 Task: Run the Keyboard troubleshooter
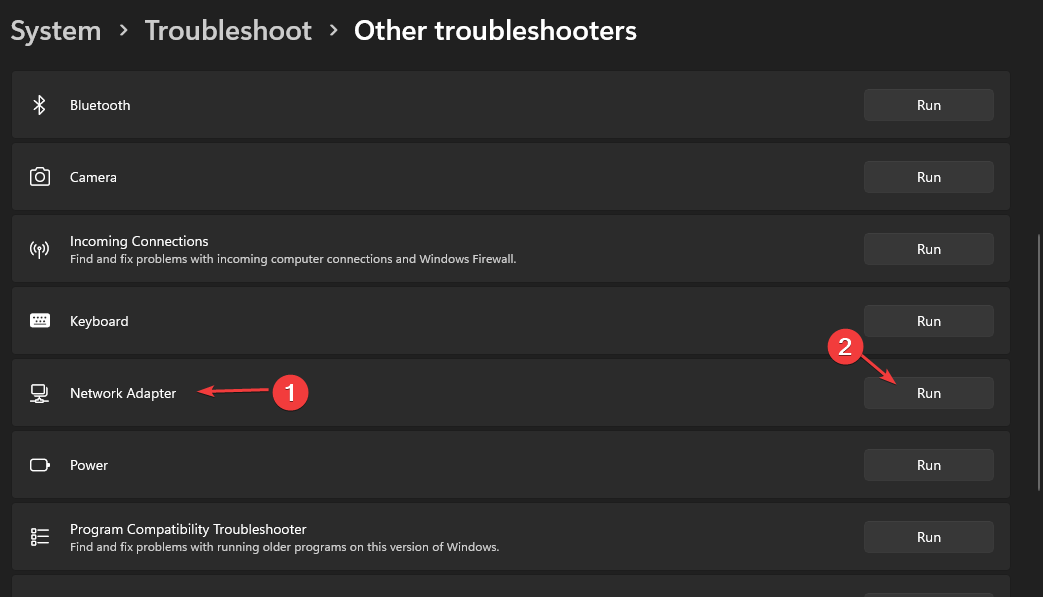click(x=928, y=321)
